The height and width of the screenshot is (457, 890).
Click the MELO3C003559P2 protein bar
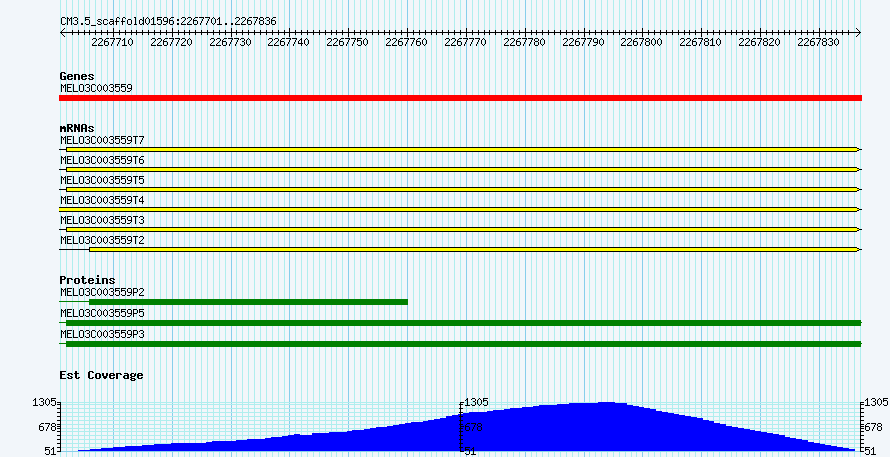coord(234,302)
